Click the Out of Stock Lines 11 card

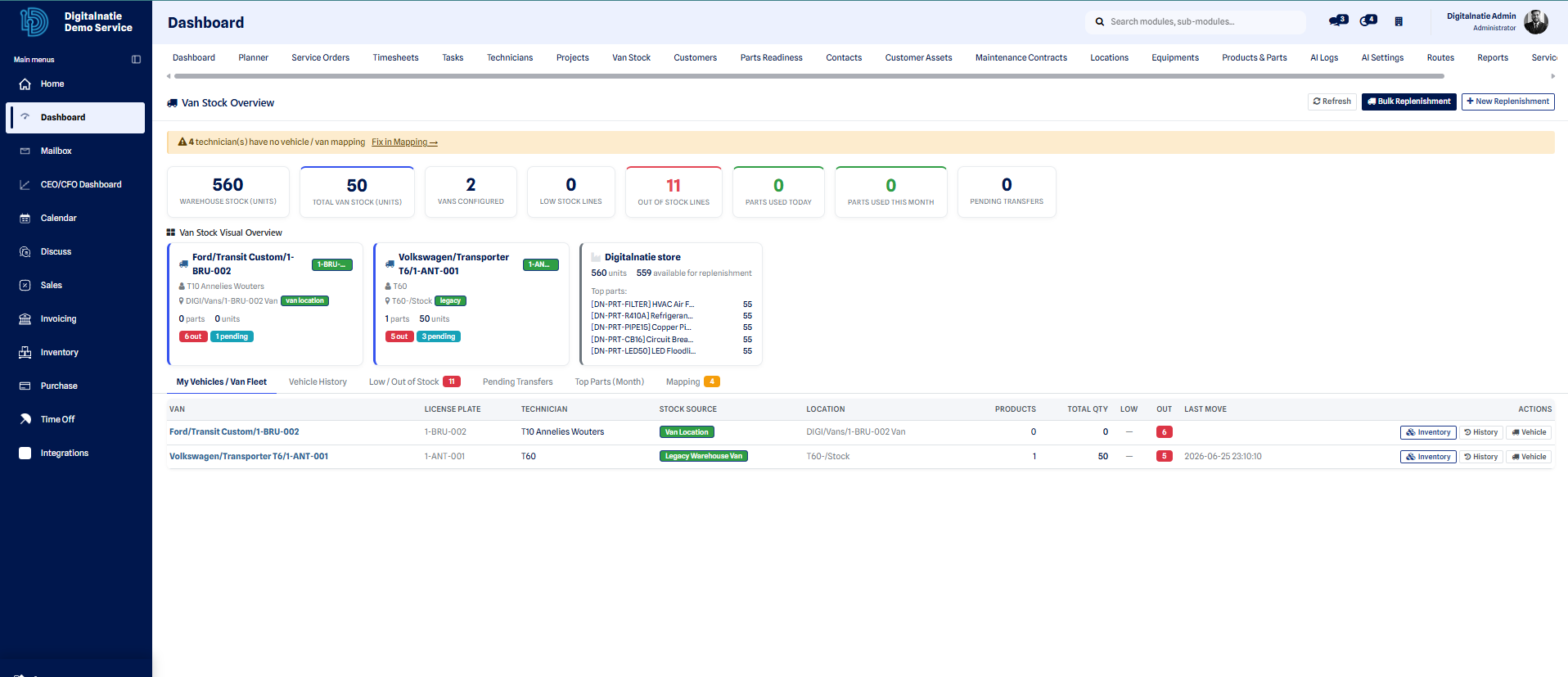tap(674, 192)
